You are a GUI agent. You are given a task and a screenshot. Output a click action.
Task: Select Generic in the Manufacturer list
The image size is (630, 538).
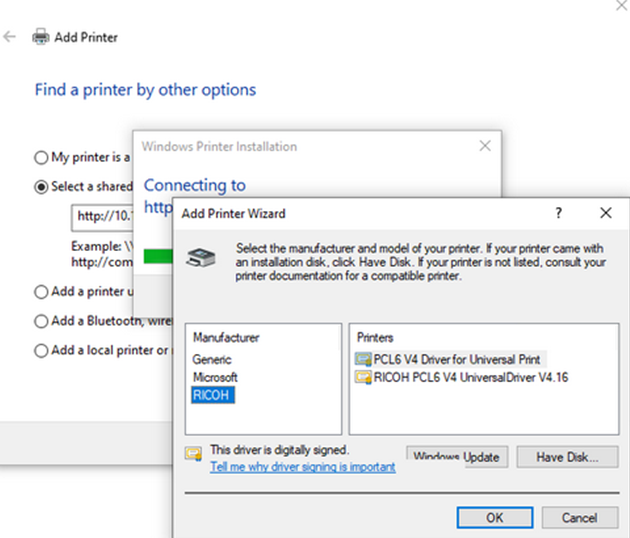click(212, 359)
